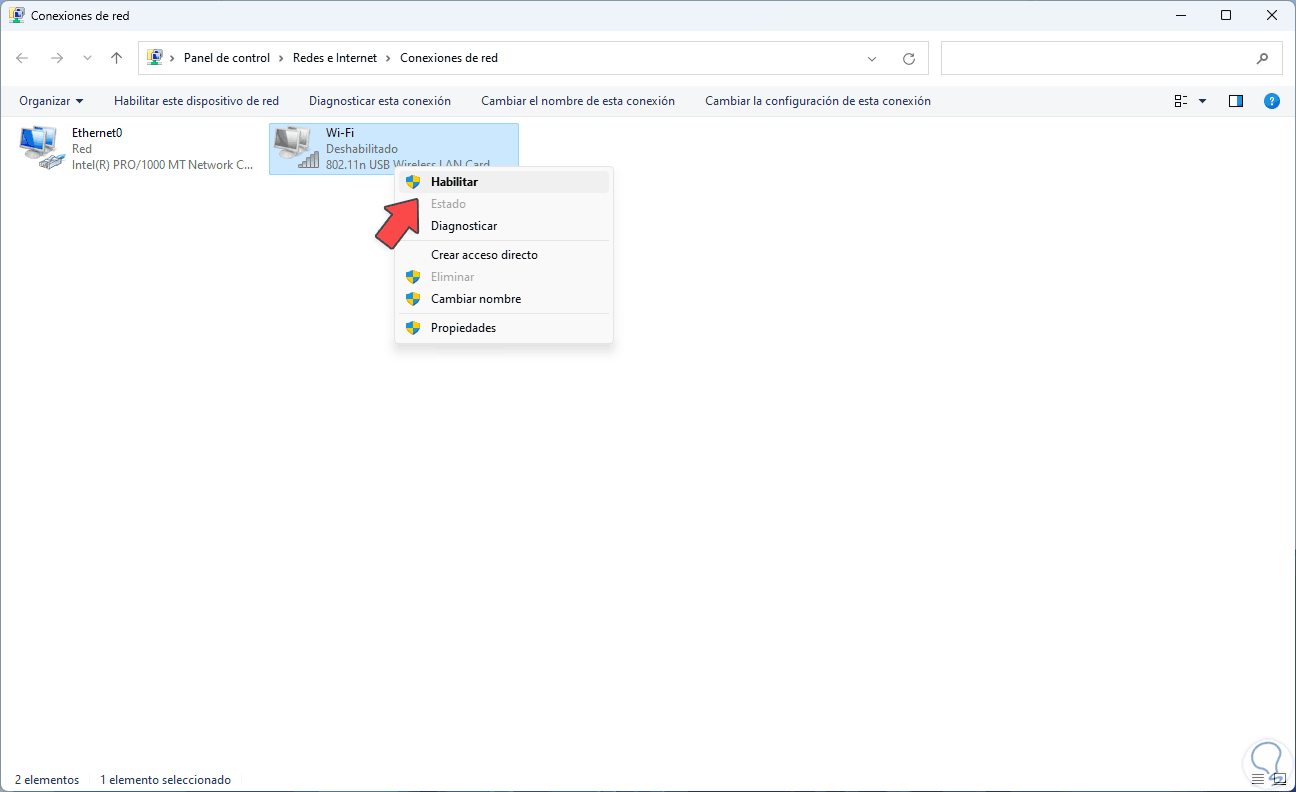The height and width of the screenshot is (792, 1296).
Task: Toggle the preview pane button
Action: [x=1236, y=101]
